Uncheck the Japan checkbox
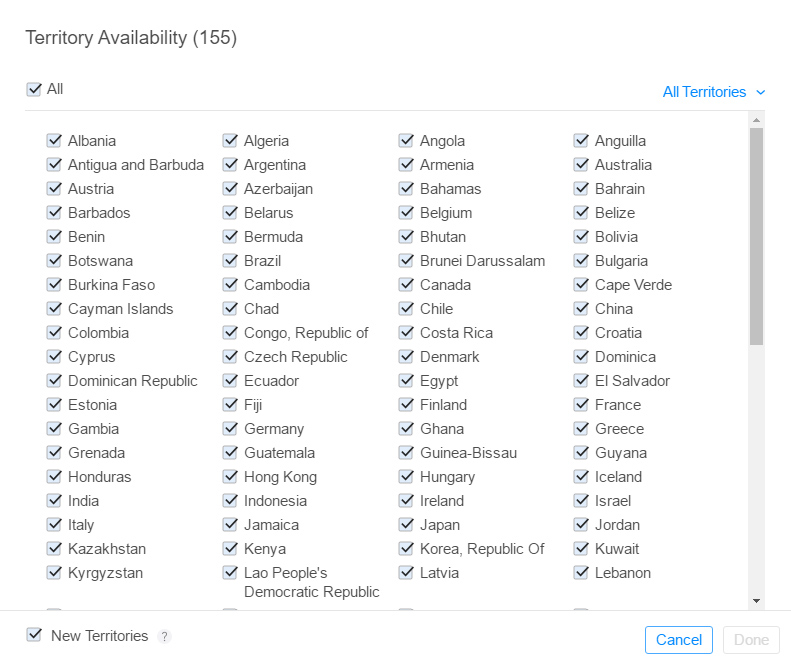The image size is (791, 664). point(406,525)
